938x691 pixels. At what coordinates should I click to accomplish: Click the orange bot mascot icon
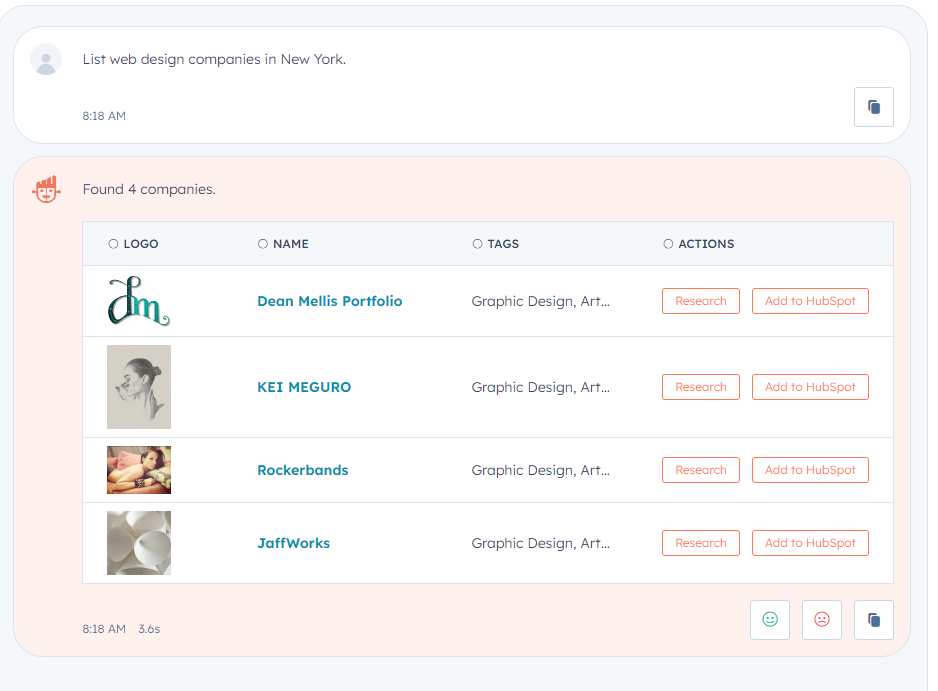pos(46,189)
